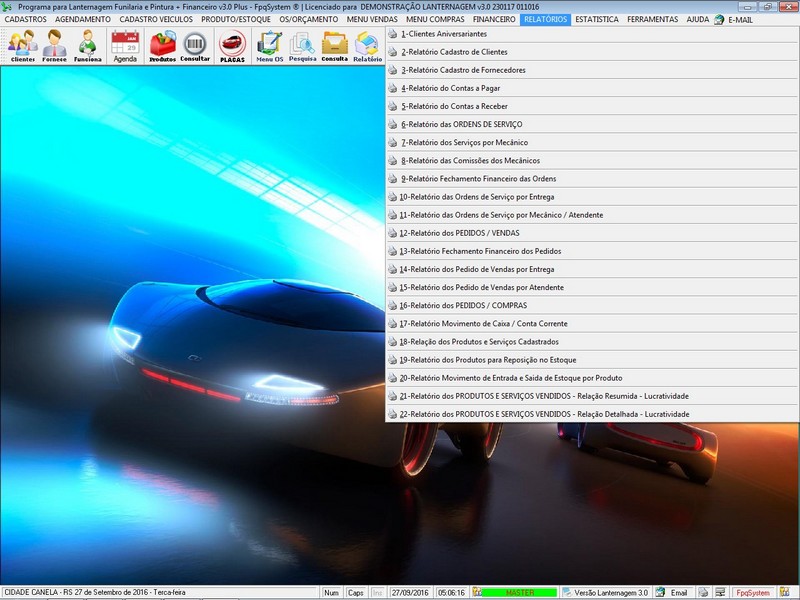Click the Consultar barcode icon
This screenshot has width=800, height=600.
(x=195, y=45)
